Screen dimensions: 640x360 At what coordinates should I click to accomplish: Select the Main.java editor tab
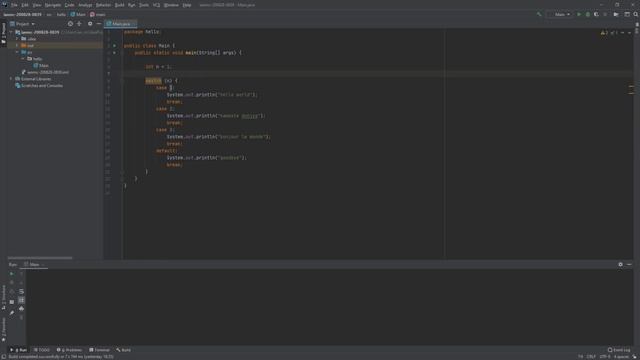pyautogui.click(x=121, y=24)
